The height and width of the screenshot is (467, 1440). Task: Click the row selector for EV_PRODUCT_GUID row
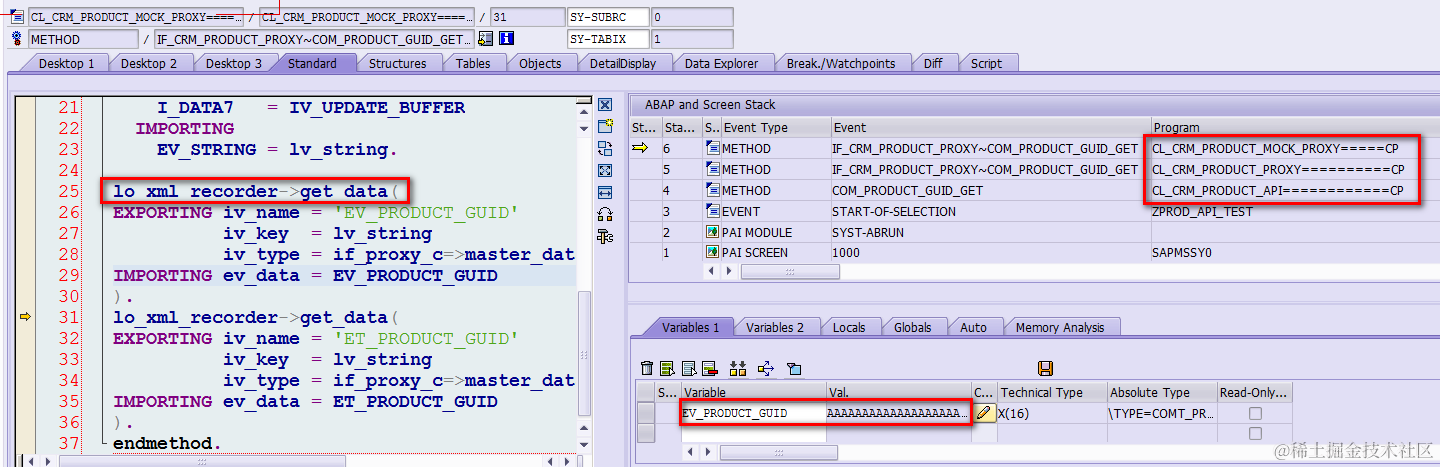(x=647, y=413)
